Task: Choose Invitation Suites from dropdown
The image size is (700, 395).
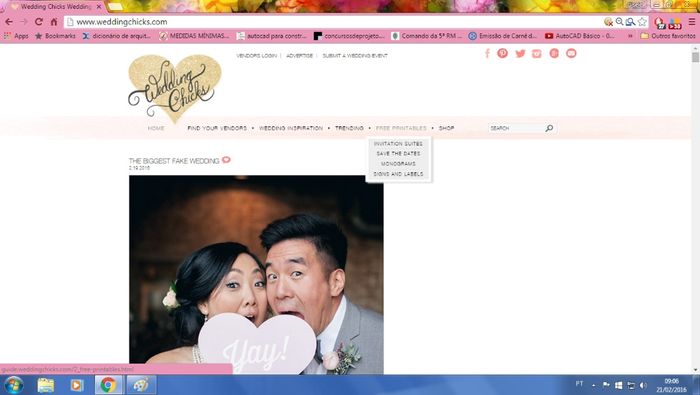Action: [398, 144]
